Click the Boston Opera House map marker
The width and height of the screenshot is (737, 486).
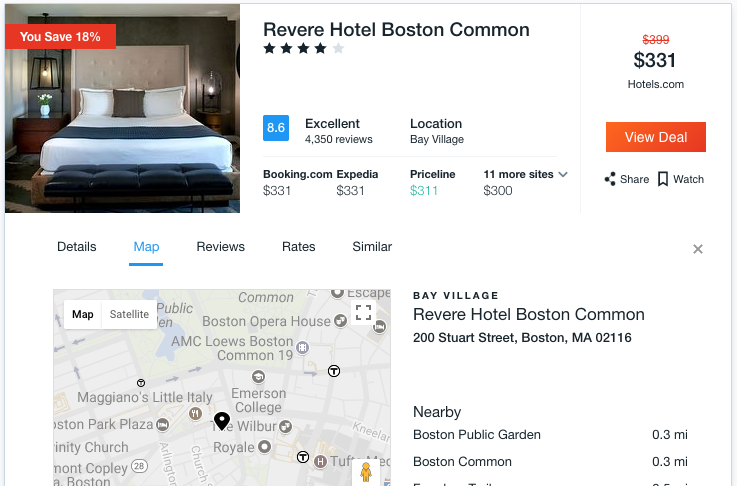coord(340,321)
